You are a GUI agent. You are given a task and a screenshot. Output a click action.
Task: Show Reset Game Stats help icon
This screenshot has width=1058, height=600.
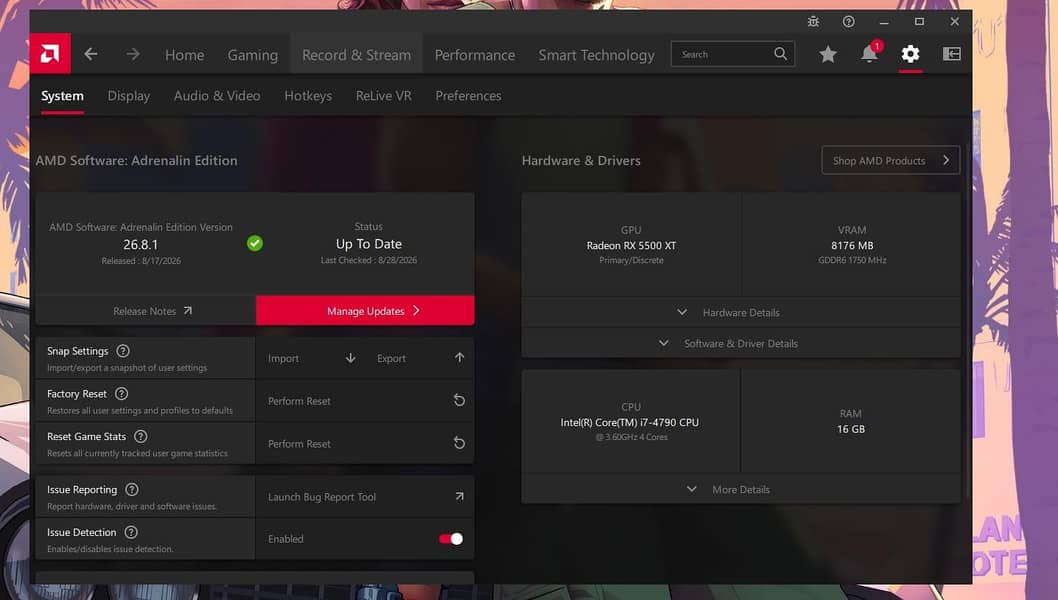click(140, 437)
